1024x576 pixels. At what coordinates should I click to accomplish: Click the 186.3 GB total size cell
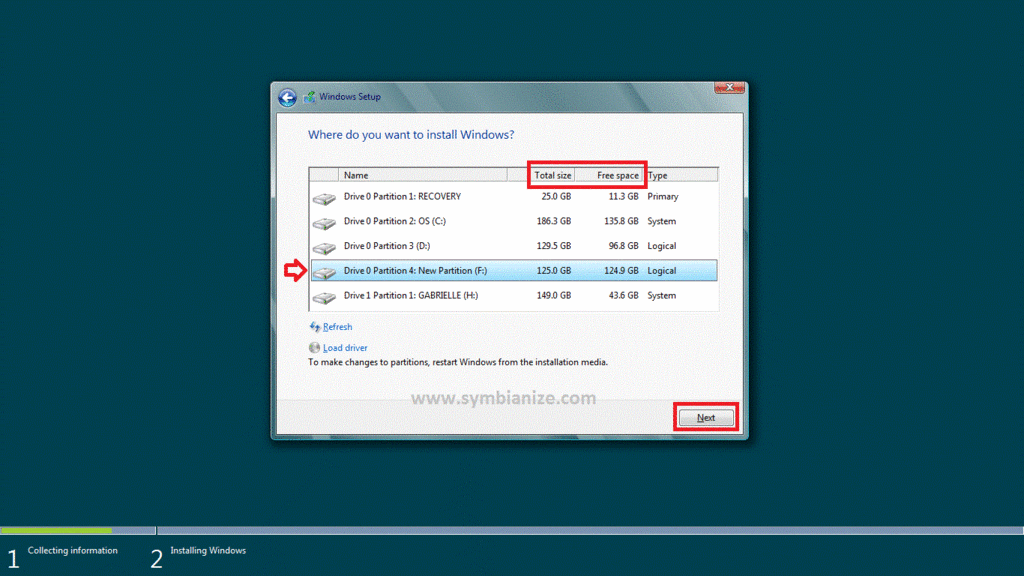pyautogui.click(x=554, y=221)
